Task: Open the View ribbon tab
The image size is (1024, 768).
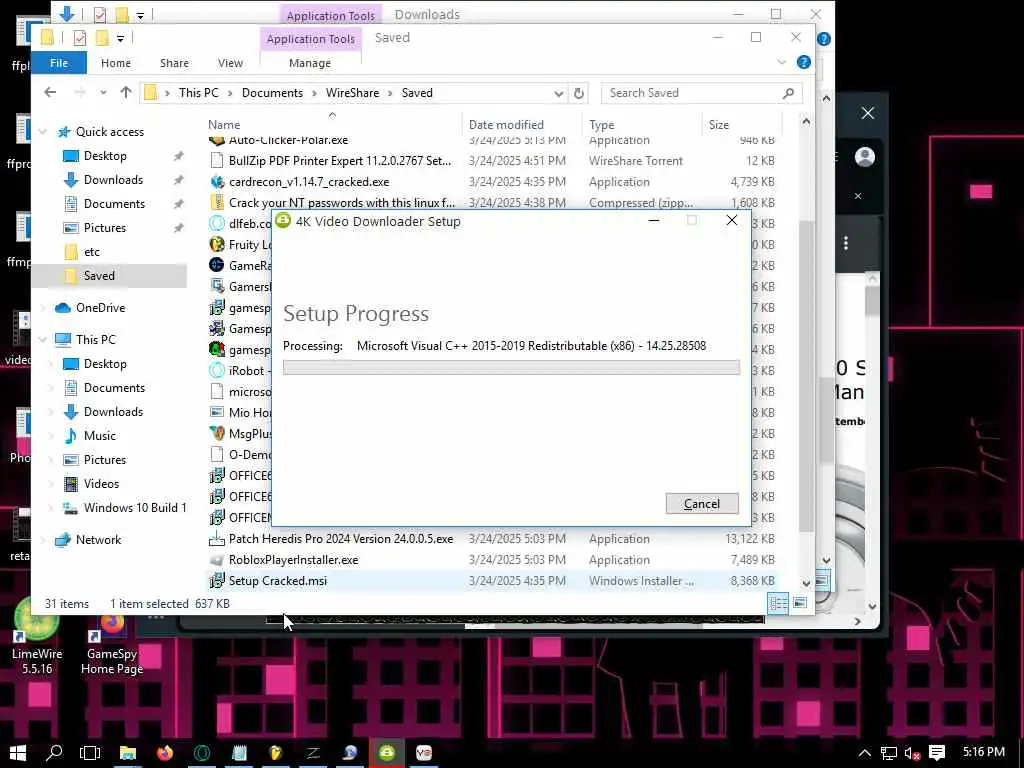Action: tap(230, 63)
